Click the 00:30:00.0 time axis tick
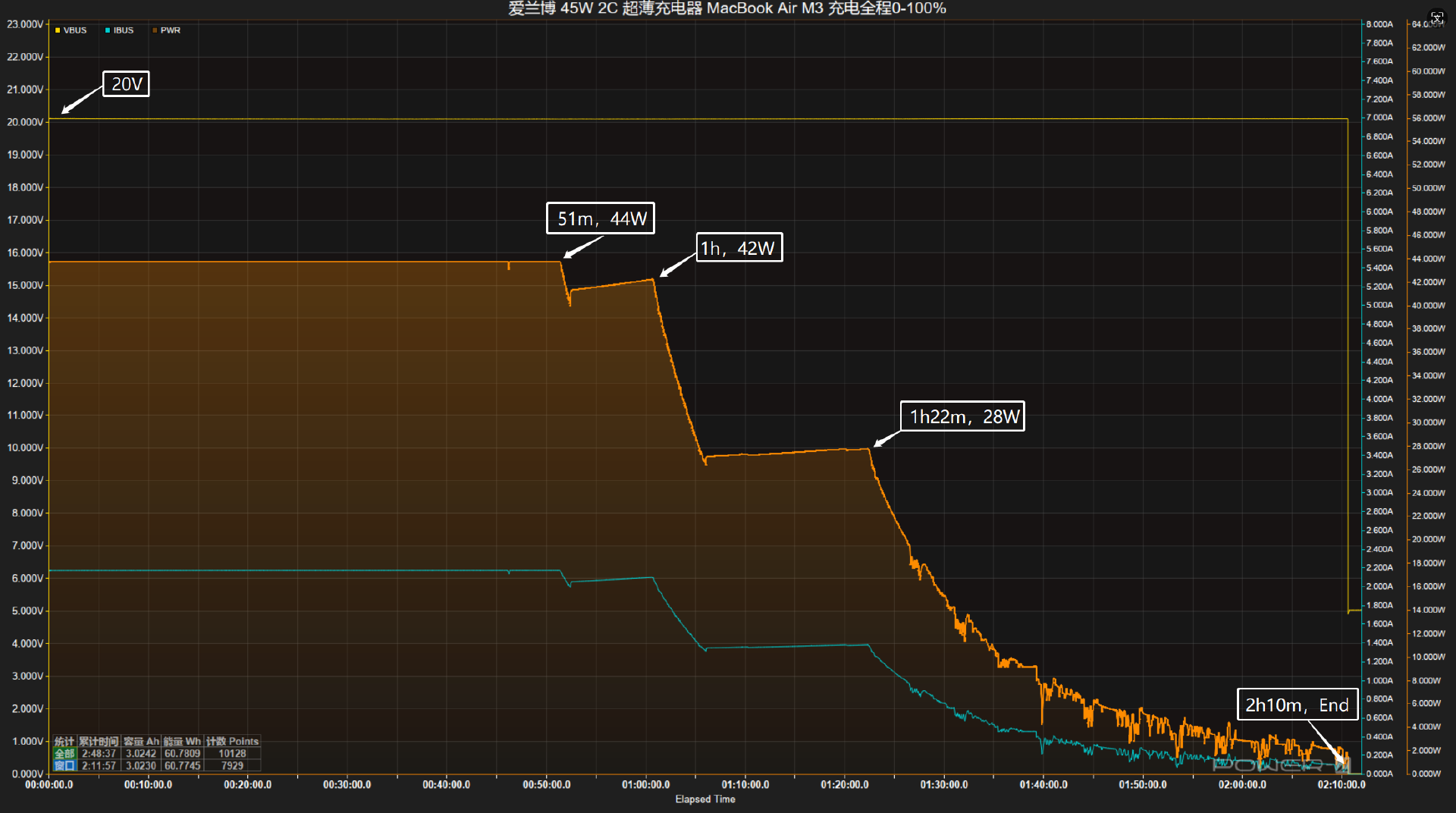This screenshot has width=1456, height=813. [x=347, y=785]
